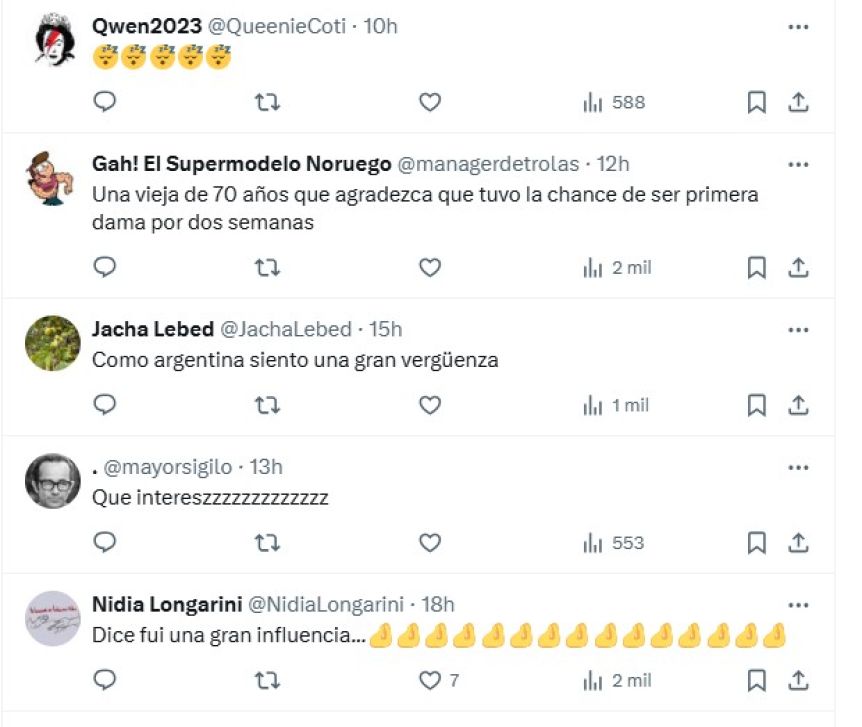862x727 pixels.
Task: Open the @managerdetrolas profile handle
Action: click(488, 165)
